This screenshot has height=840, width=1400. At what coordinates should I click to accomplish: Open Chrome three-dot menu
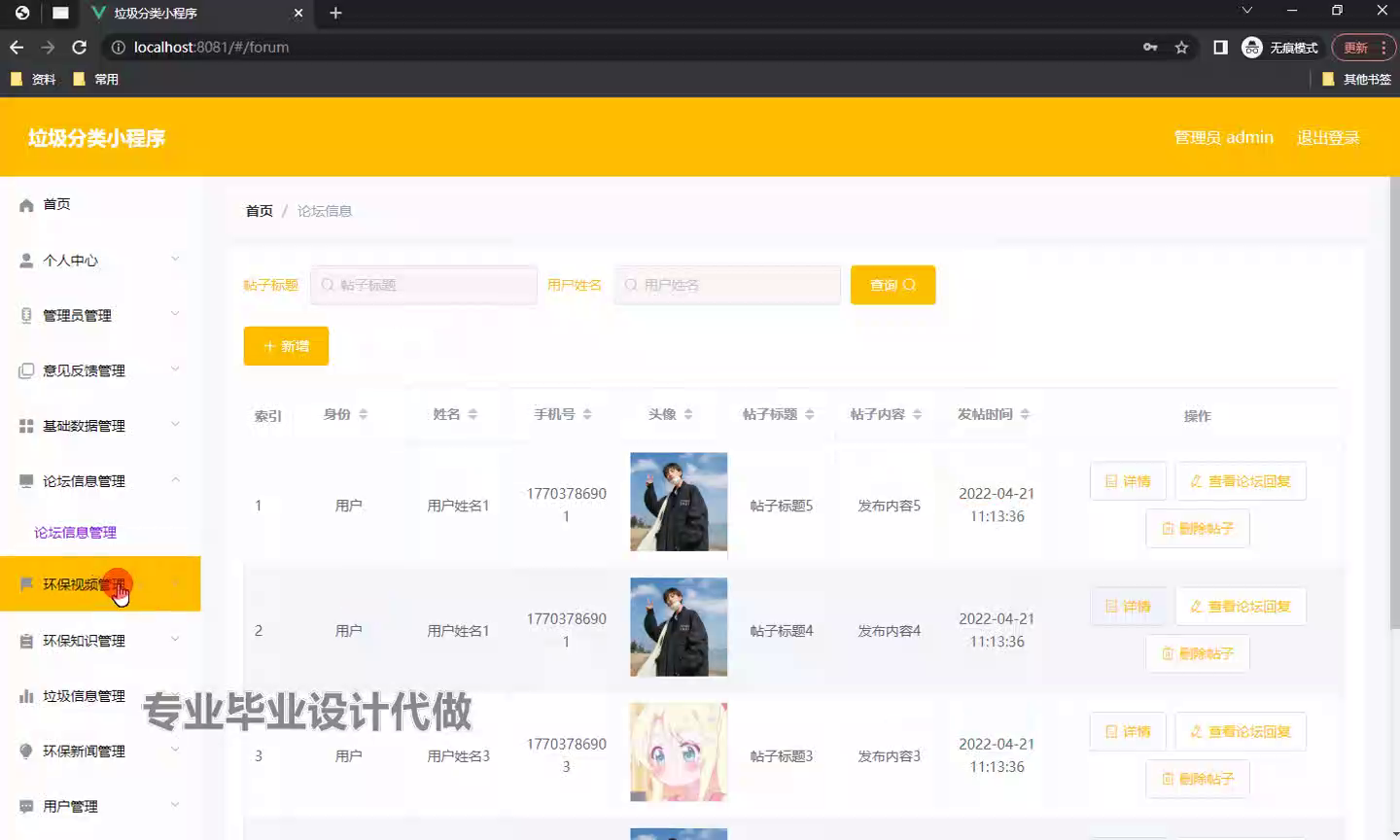[x=1383, y=47]
